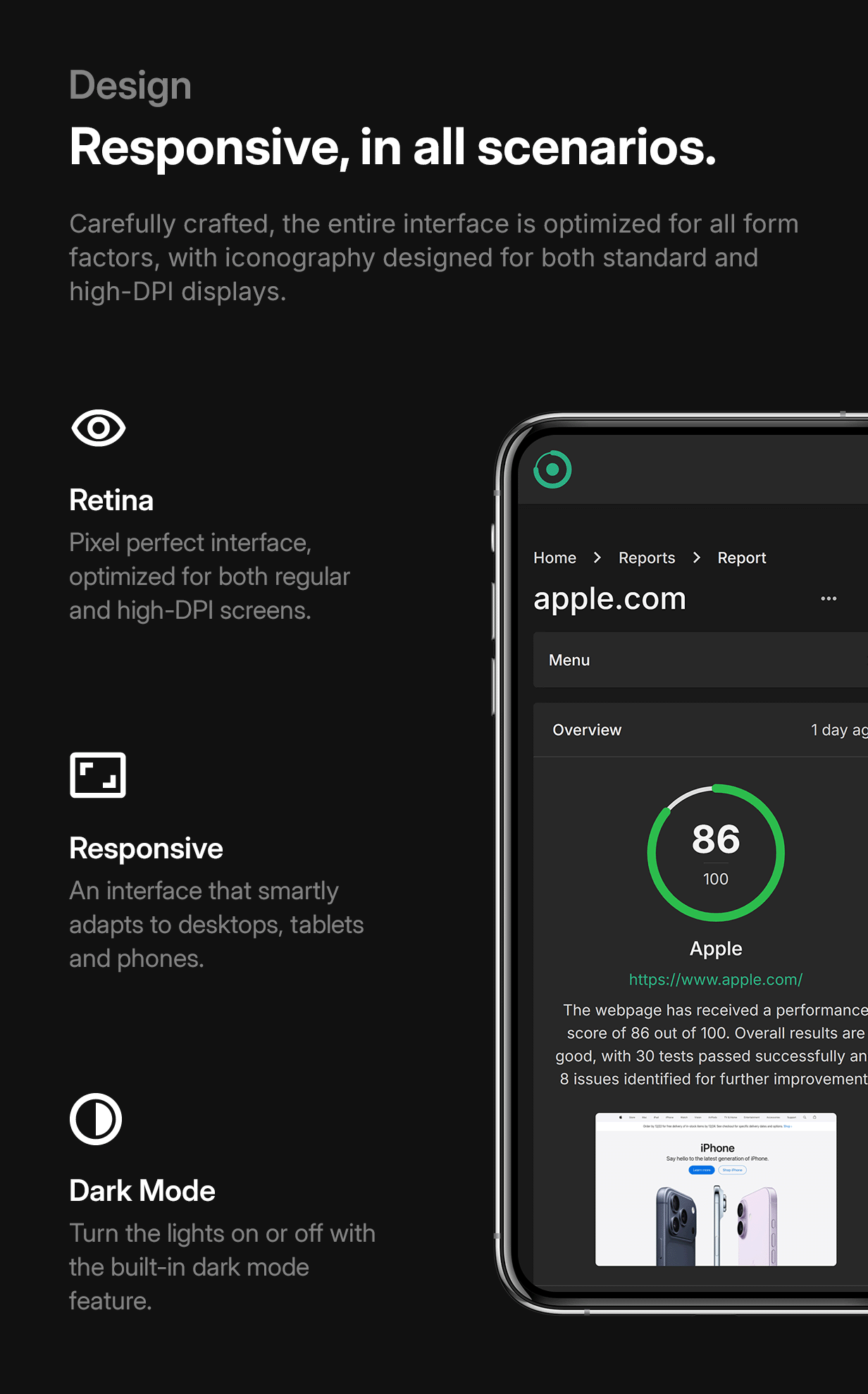Screen dimensions: 868x1394
Task: Open the apple.com webpage screenshot thumbnail
Action: (716, 1190)
